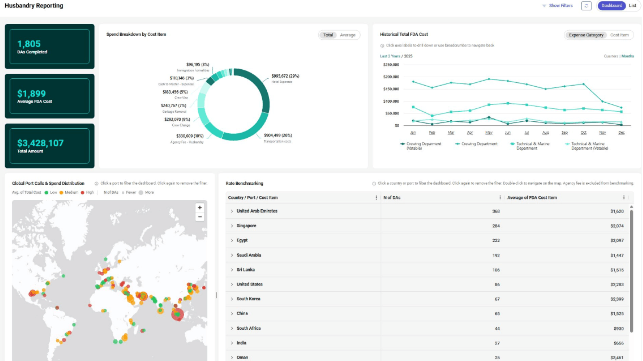Click the Average FDA Cost $1,899 card

coord(50,96)
